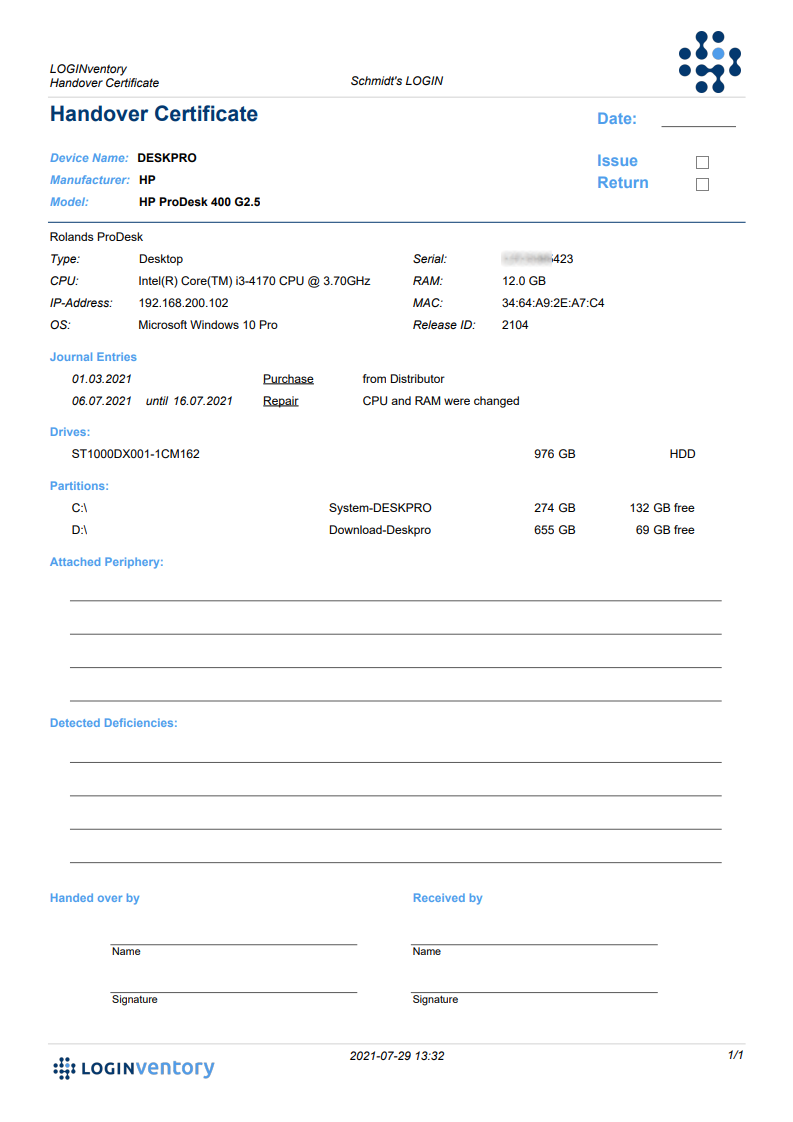Select partition label Download-Deskpro
This screenshot has height=1122, width=793.
[380, 530]
